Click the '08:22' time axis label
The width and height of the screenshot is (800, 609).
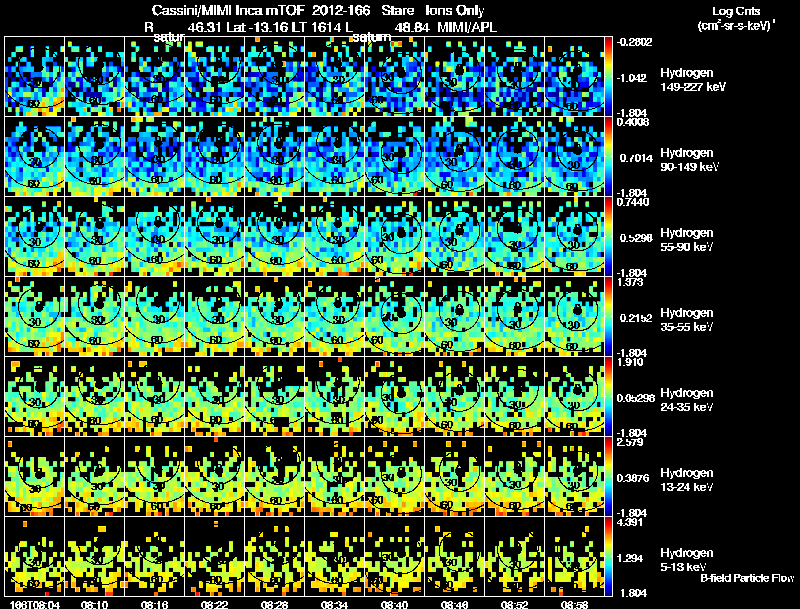point(215,605)
